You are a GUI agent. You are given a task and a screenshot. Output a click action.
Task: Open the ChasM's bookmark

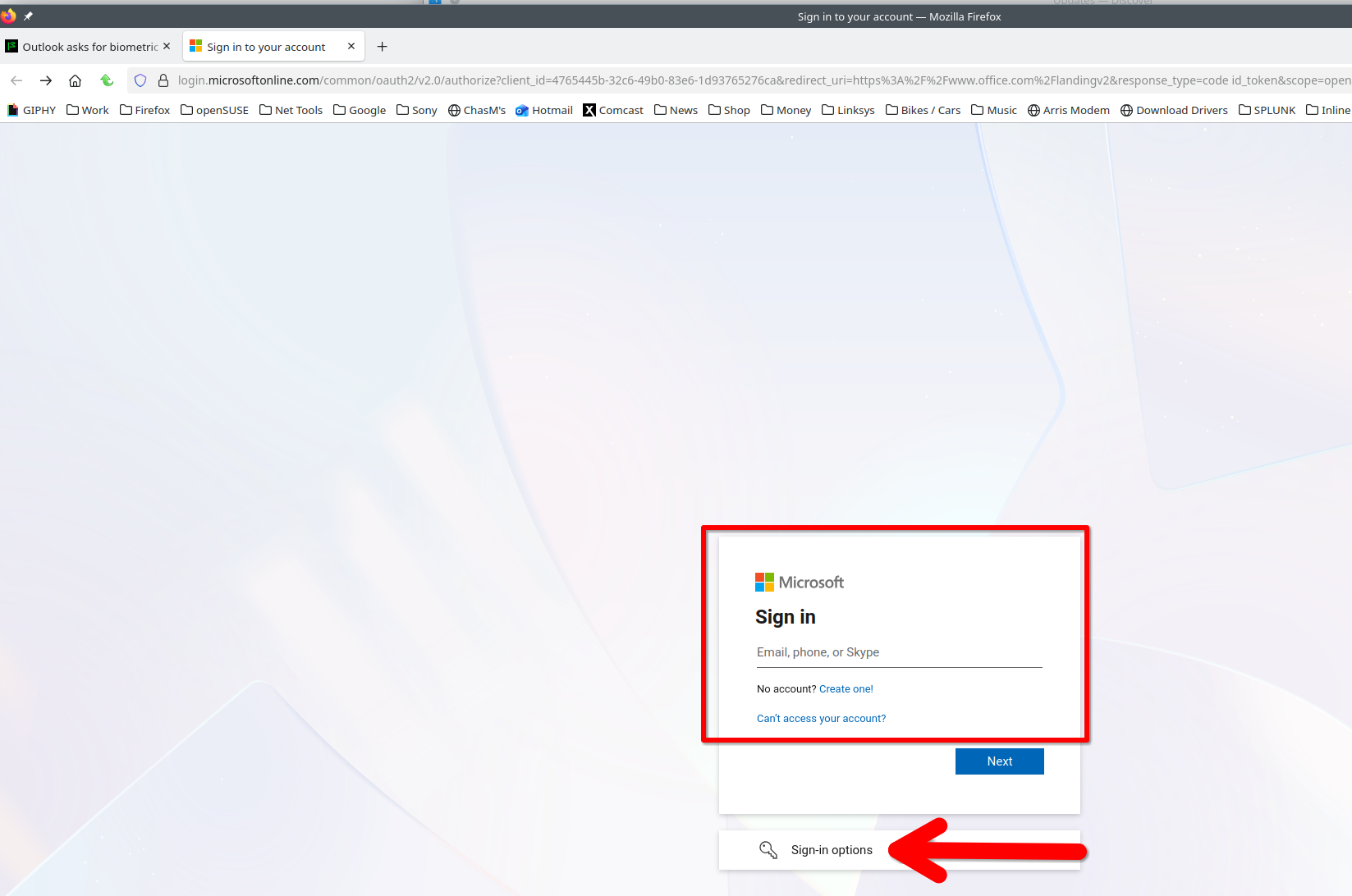coord(477,110)
